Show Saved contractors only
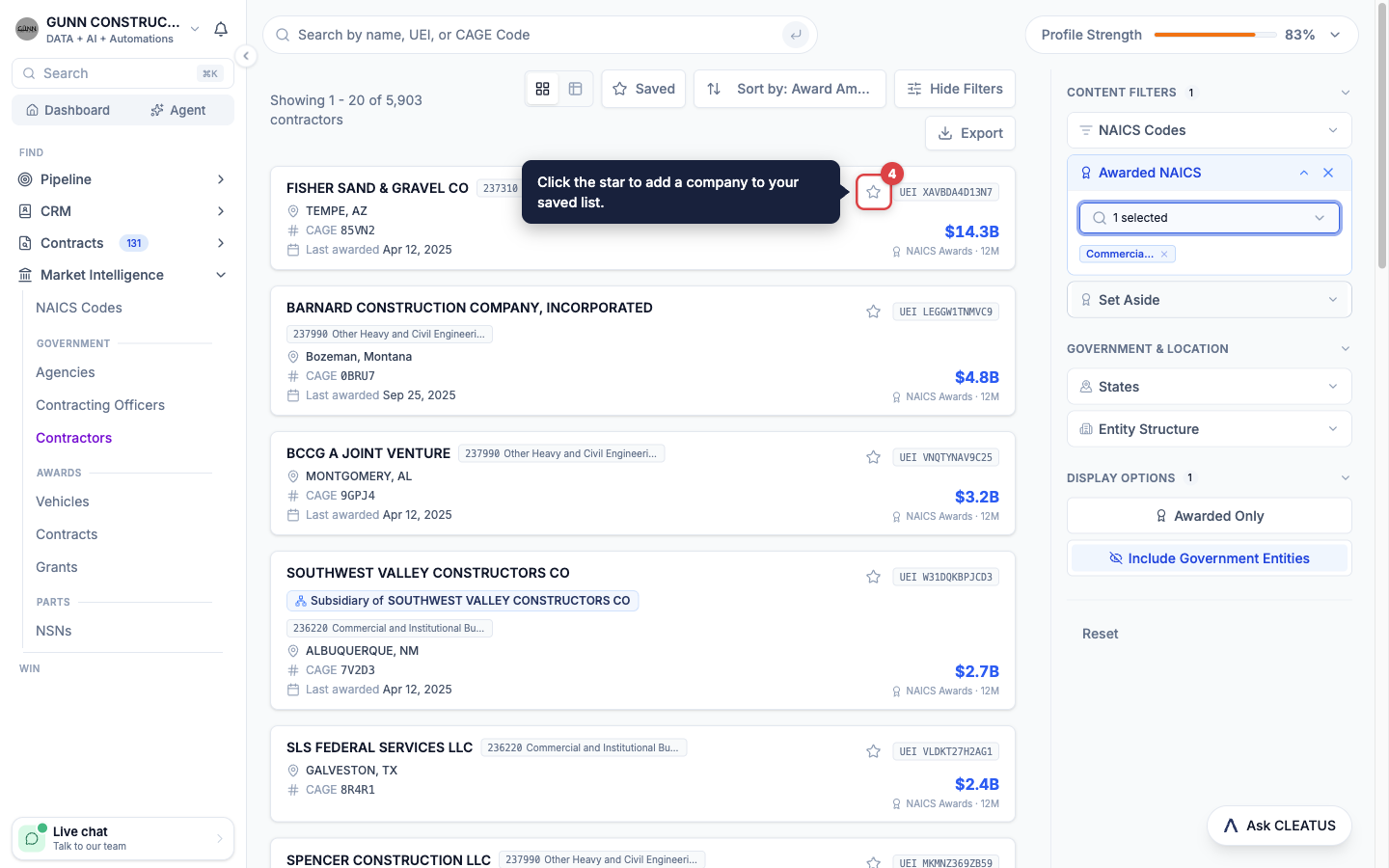This screenshot has width=1389, height=868. [643, 89]
